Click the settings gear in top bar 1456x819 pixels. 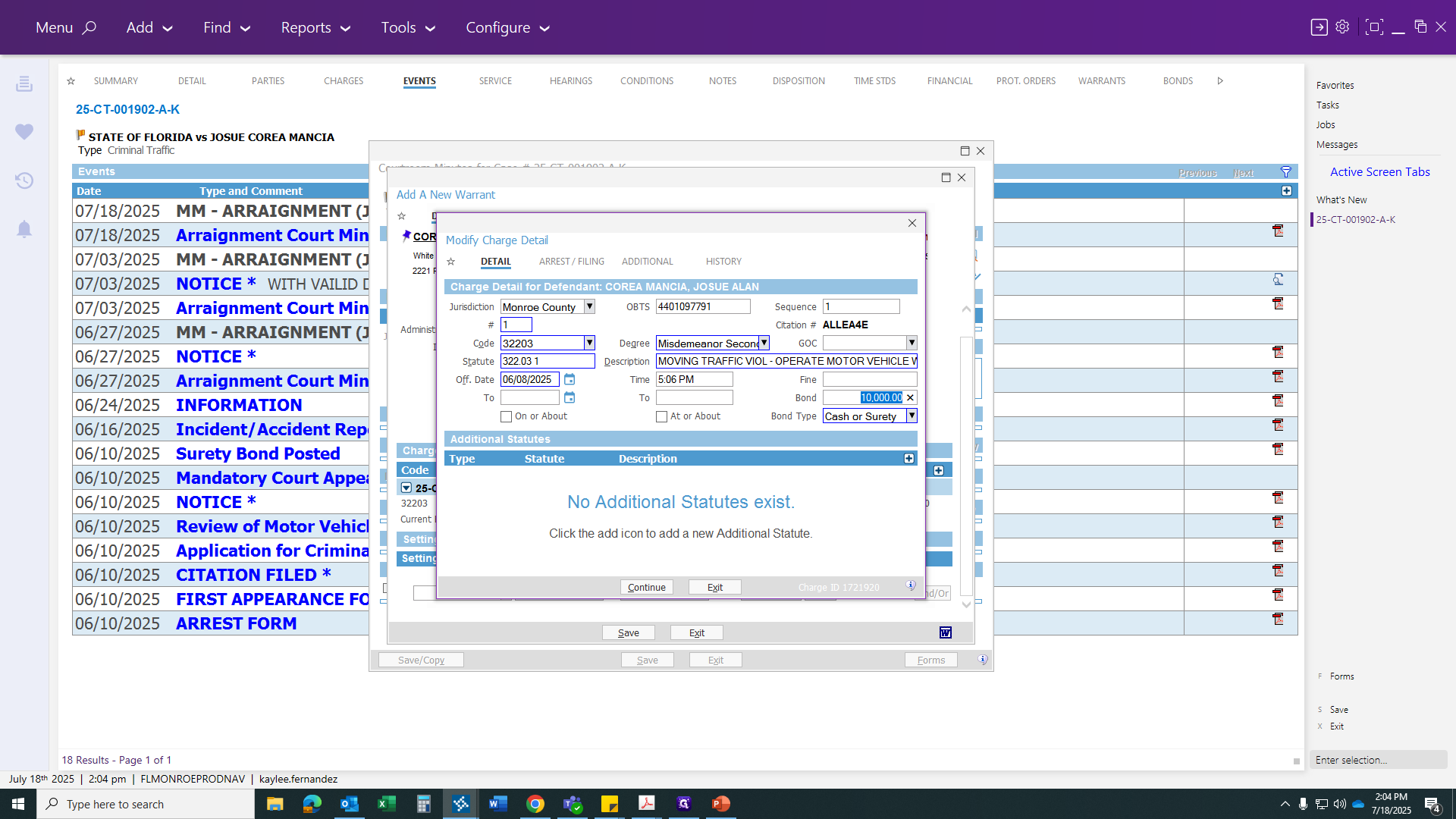coord(1342,27)
